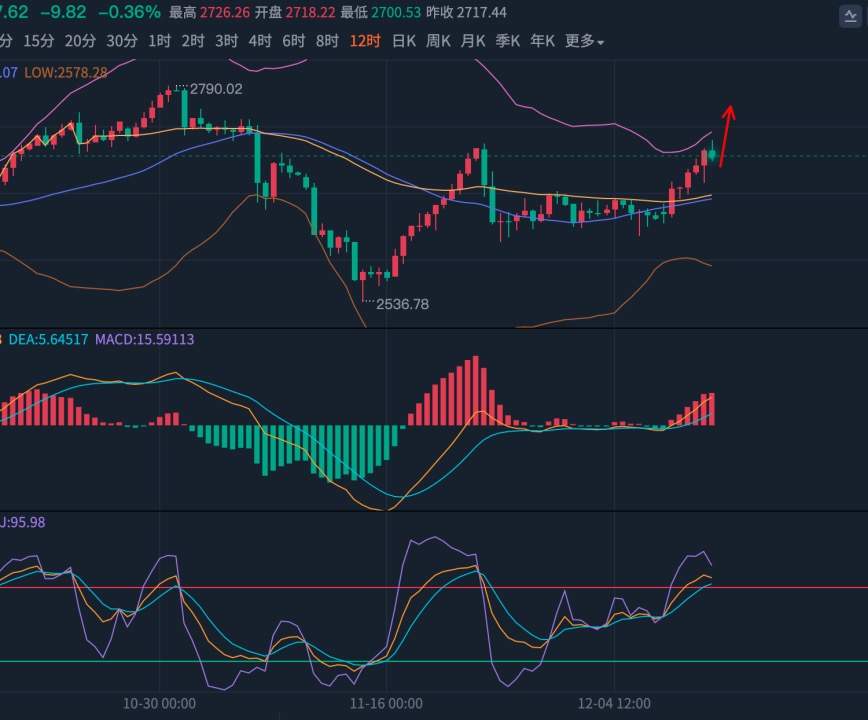The width and height of the screenshot is (868, 720).
Task: Select the 8时 interval tab
Action: pos(327,41)
